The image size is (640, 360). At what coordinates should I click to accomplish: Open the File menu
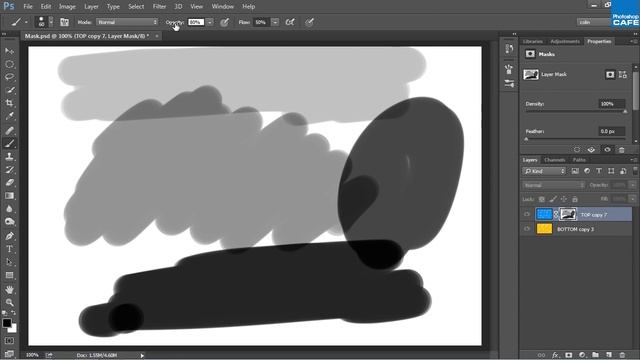click(28, 7)
